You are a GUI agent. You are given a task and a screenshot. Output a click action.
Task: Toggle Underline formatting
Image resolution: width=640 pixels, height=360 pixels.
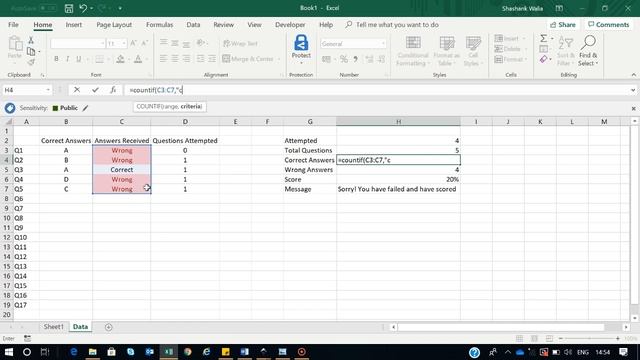[78, 59]
